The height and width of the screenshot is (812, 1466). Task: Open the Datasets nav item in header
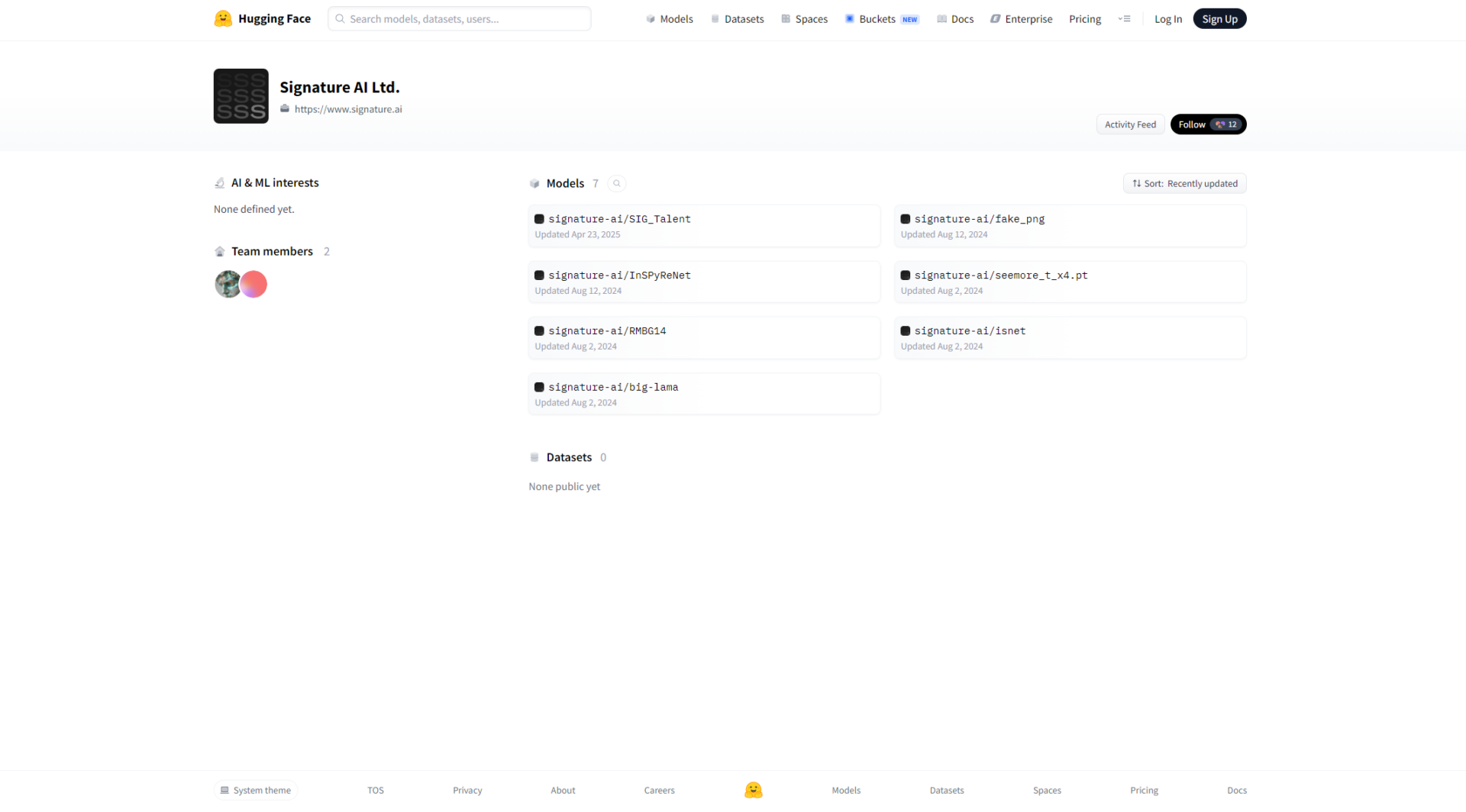point(737,19)
